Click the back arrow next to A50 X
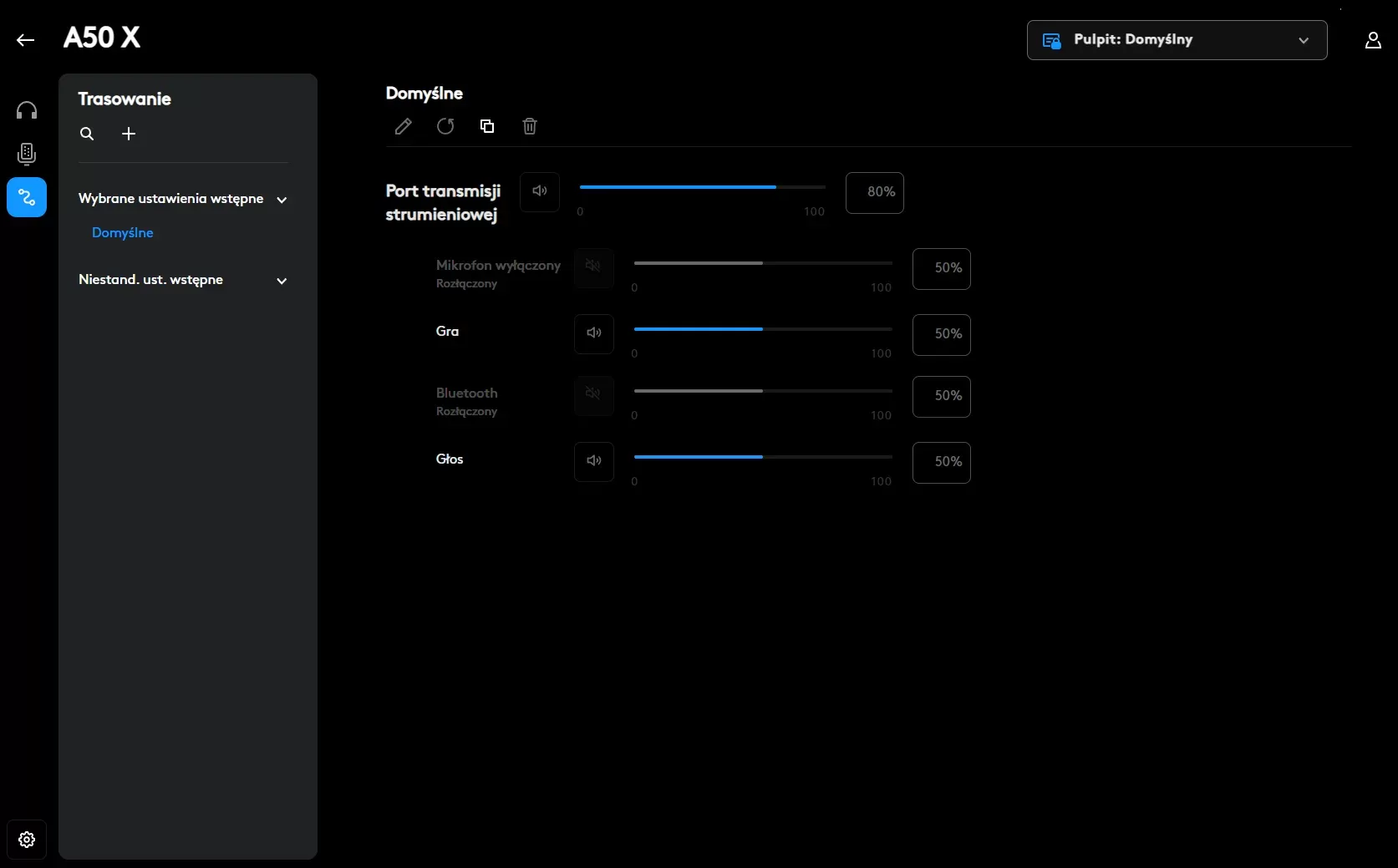The width and height of the screenshot is (1398, 868). click(x=25, y=39)
